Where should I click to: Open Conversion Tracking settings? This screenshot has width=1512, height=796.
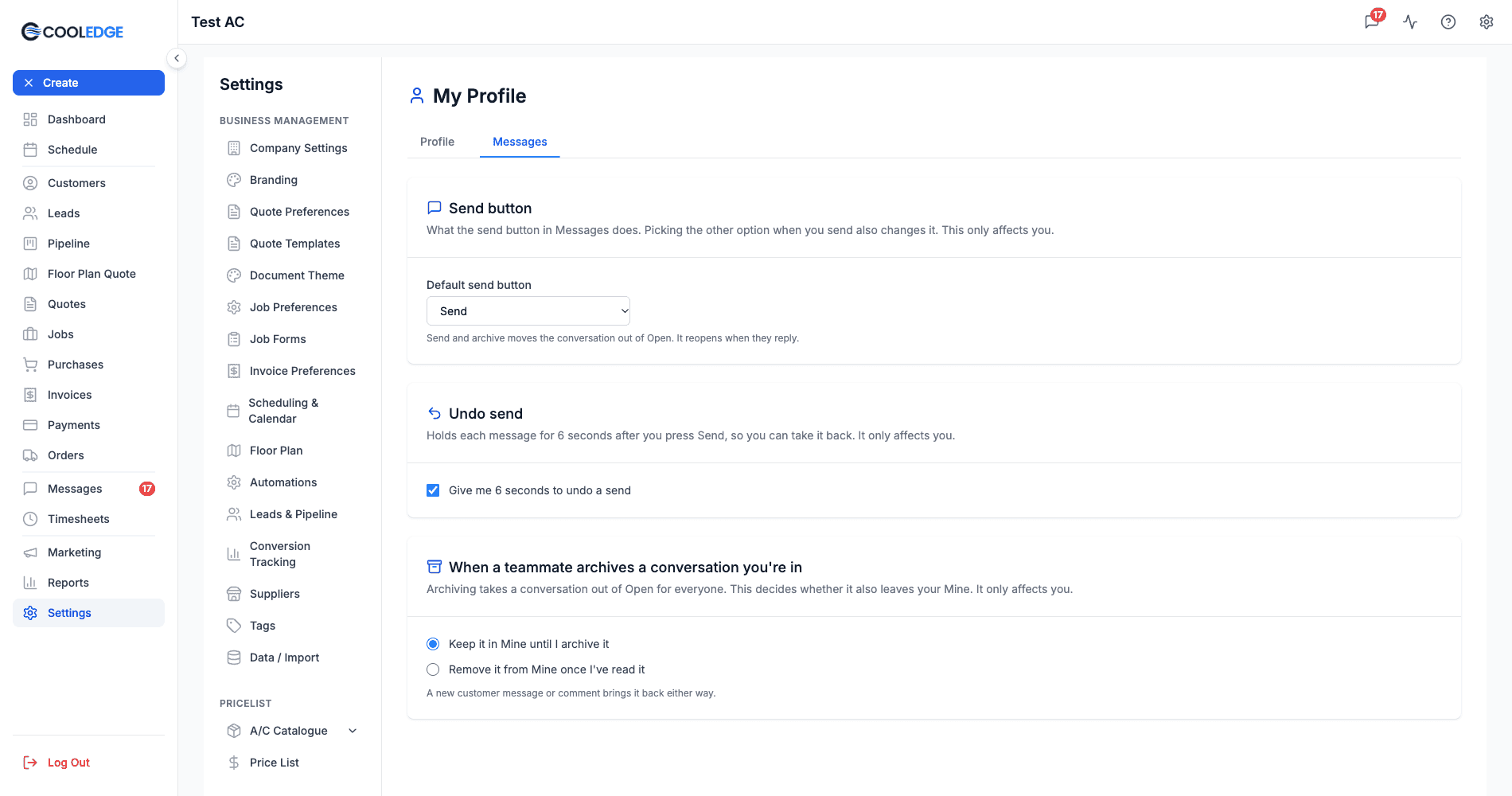click(x=292, y=554)
